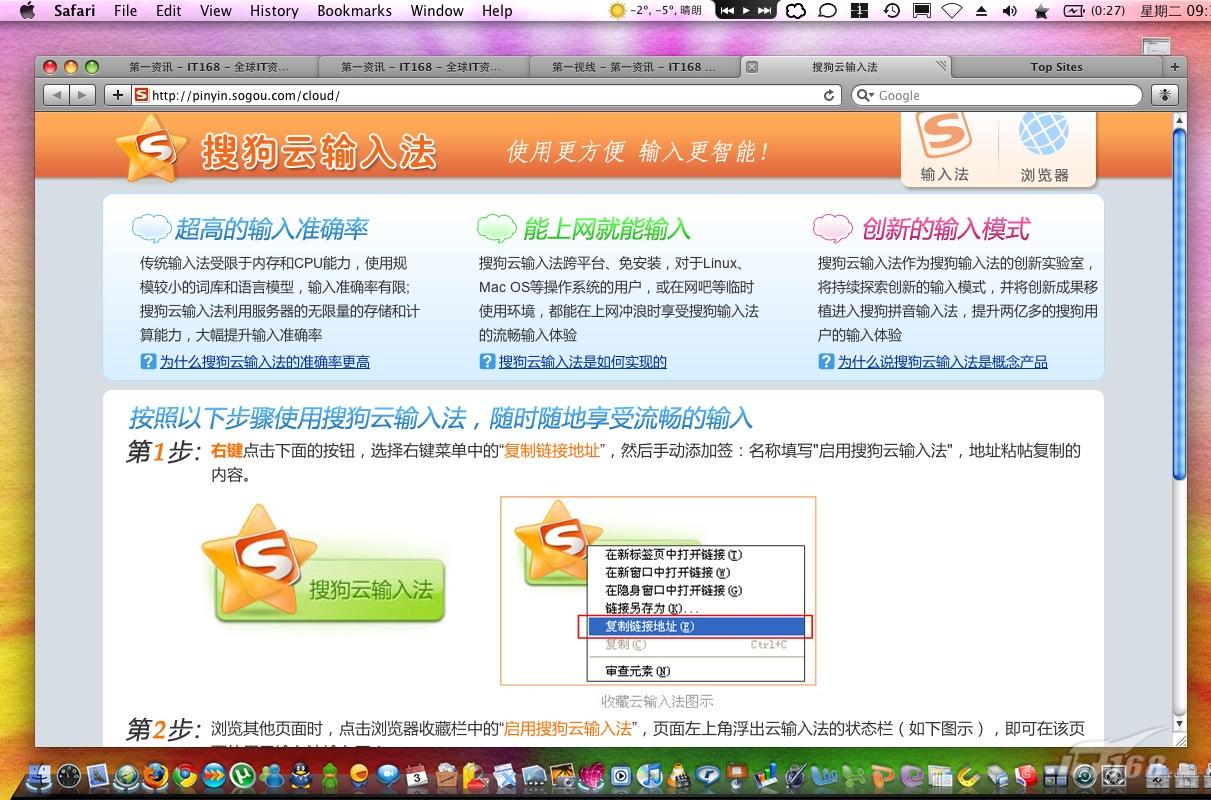Open link 搜狗云输入法是如何实现的
The image size is (1211, 800).
coord(583,362)
